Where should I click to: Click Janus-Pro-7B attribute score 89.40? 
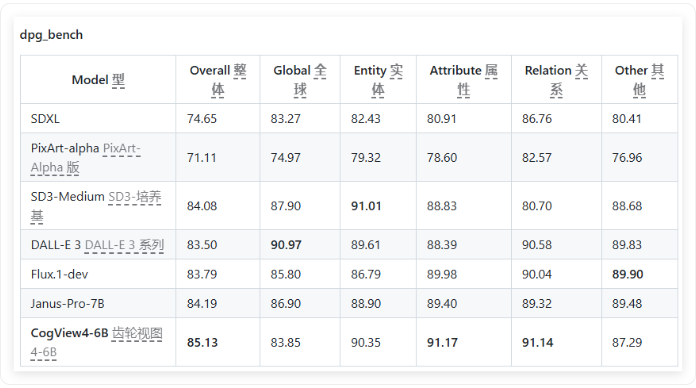(x=442, y=304)
